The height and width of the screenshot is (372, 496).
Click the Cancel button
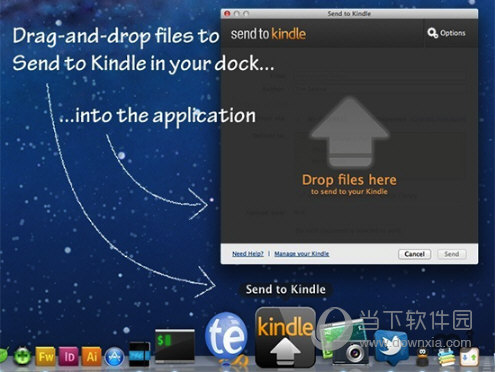(x=414, y=254)
